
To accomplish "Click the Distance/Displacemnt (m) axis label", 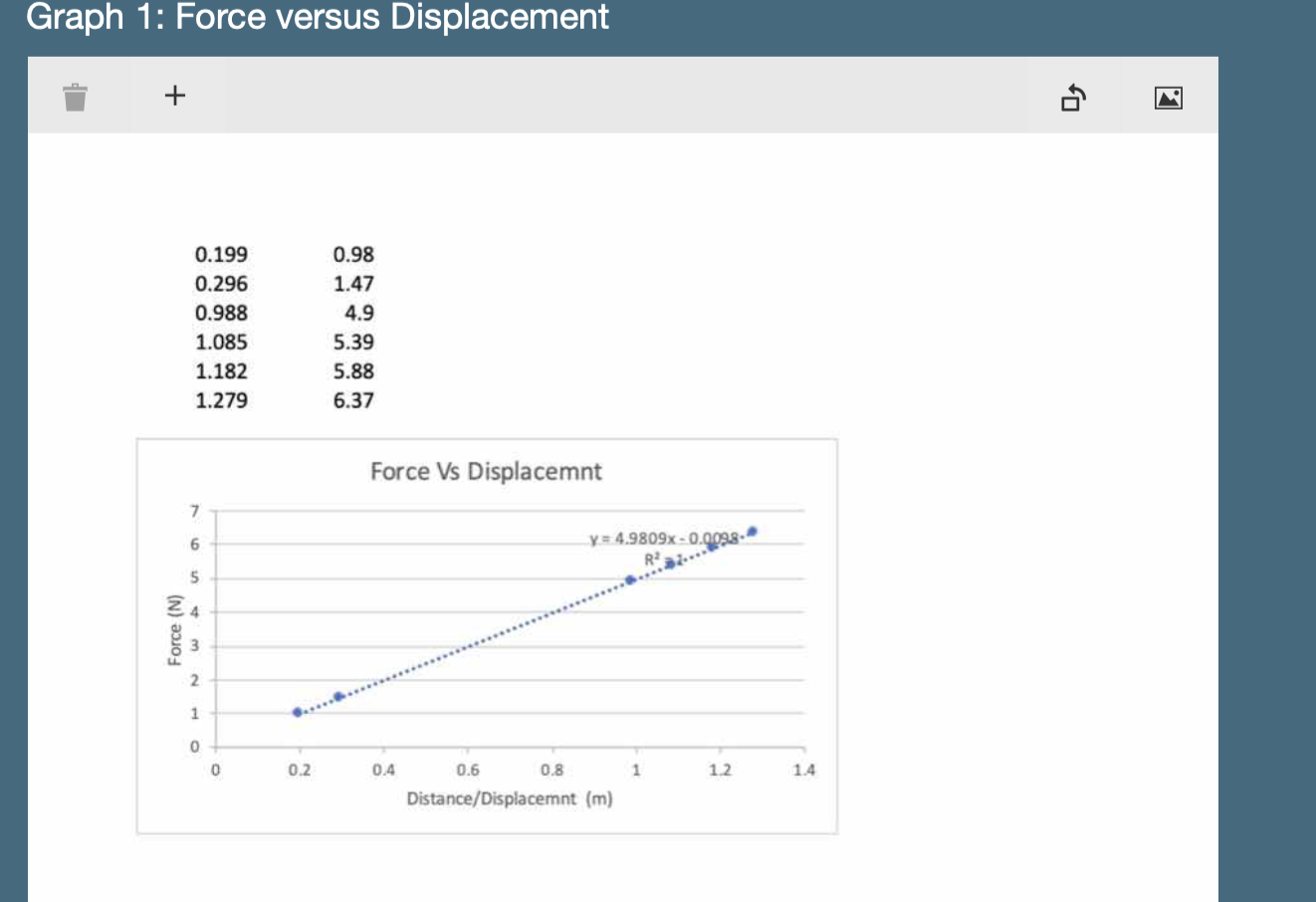I will (x=510, y=796).
